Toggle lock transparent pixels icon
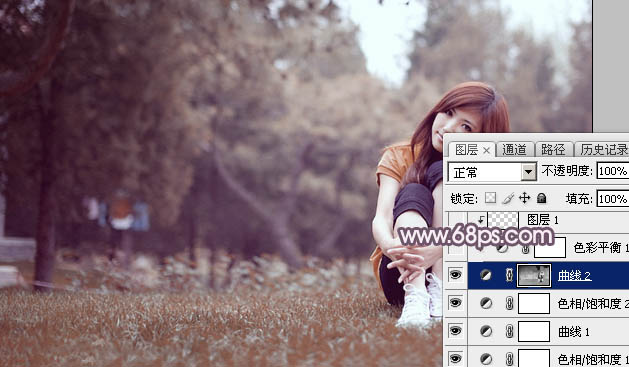Viewport: 629px width, 367px height. [x=490, y=198]
